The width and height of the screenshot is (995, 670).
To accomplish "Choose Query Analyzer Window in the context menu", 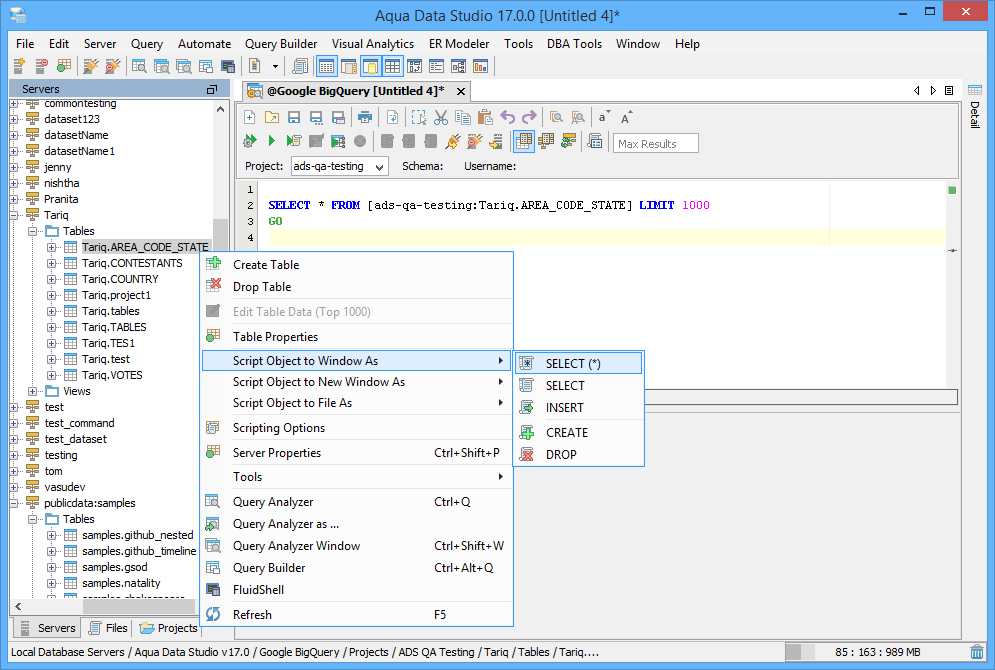I will point(357,546).
